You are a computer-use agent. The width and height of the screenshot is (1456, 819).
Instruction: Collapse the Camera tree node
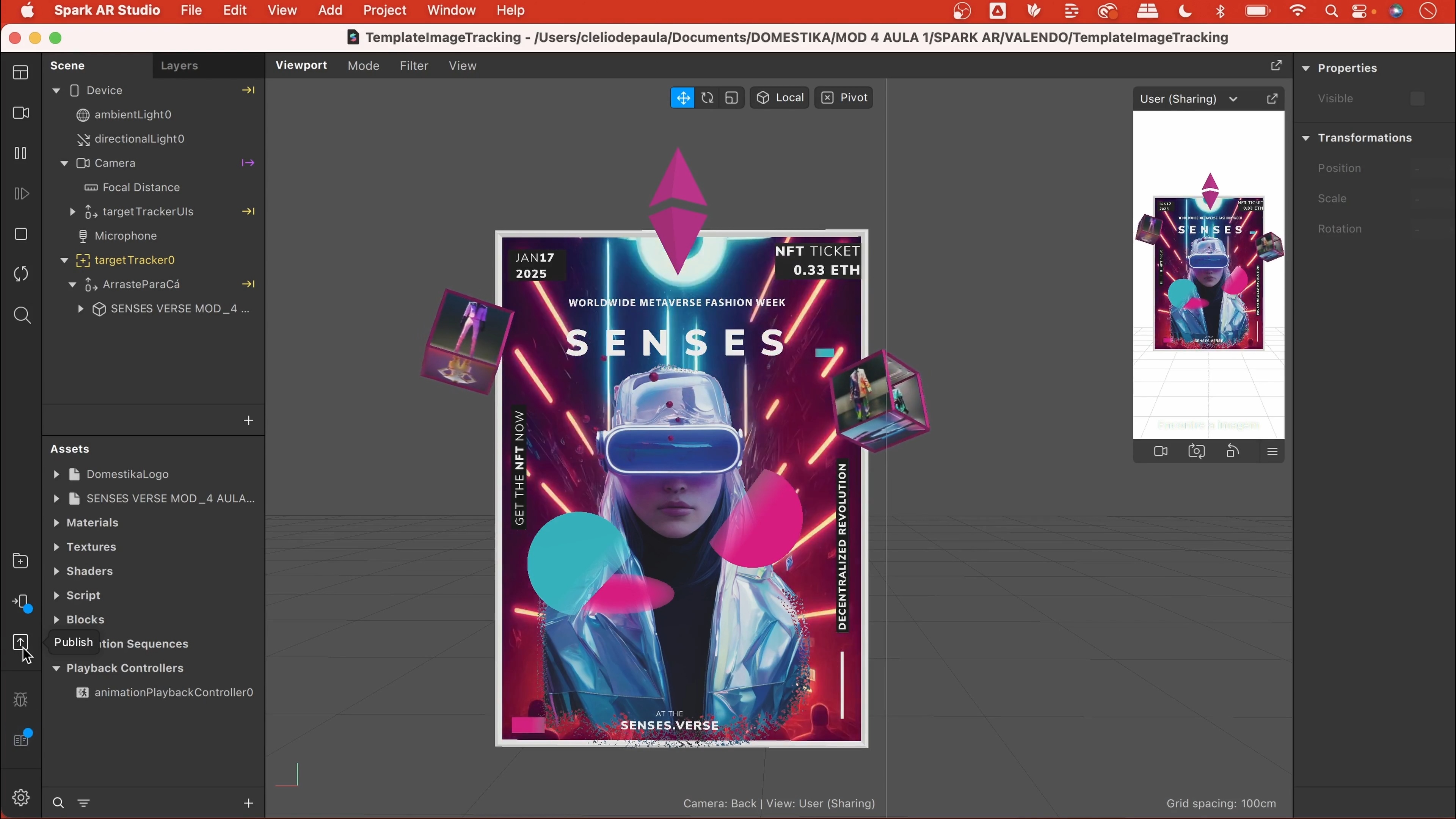tap(64, 163)
